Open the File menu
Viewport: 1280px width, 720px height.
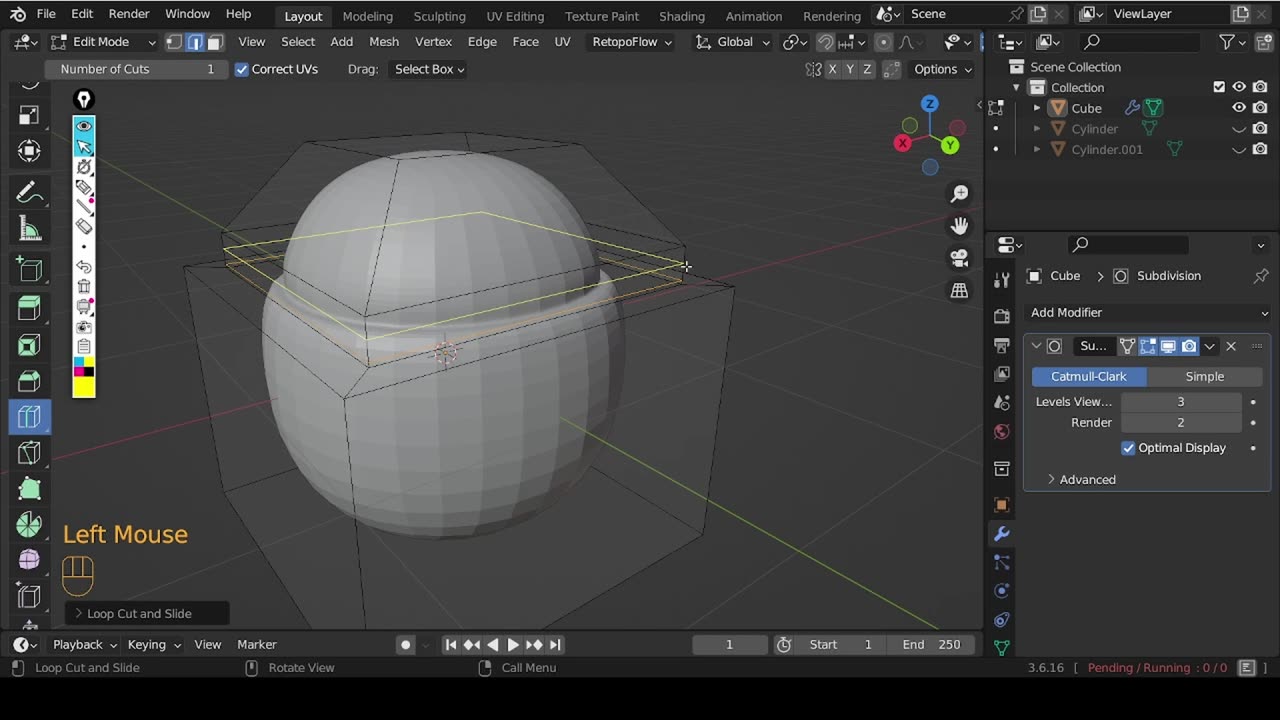tap(46, 14)
